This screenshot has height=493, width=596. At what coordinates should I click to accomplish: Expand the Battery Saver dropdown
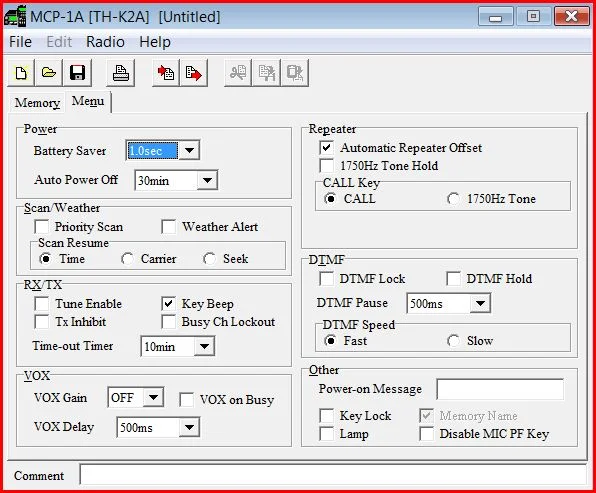189,151
